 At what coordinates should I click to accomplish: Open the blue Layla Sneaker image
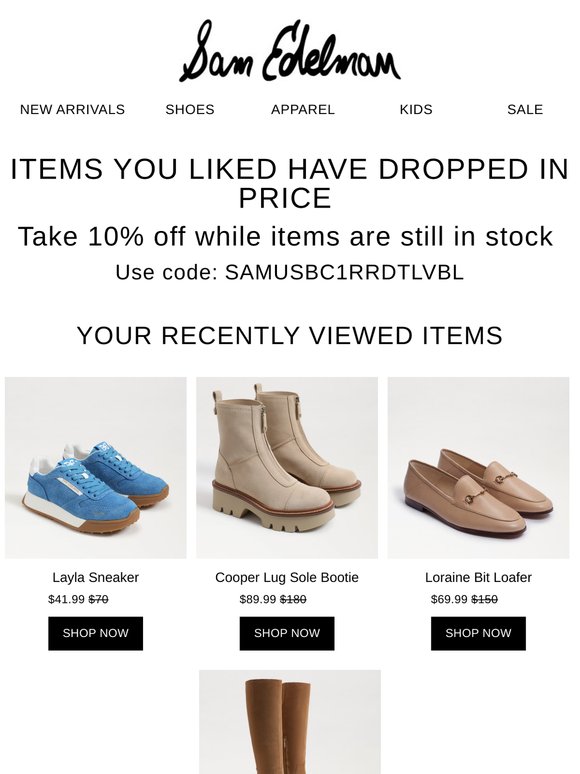pos(96,468)
